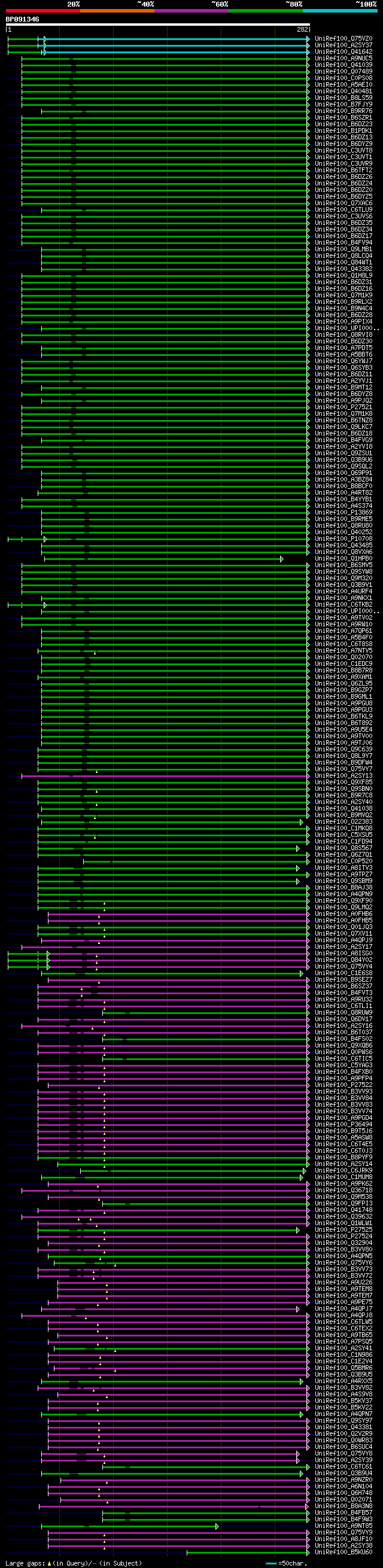Select the UniRef100_B4FV94 label

(x=344, y=243)
